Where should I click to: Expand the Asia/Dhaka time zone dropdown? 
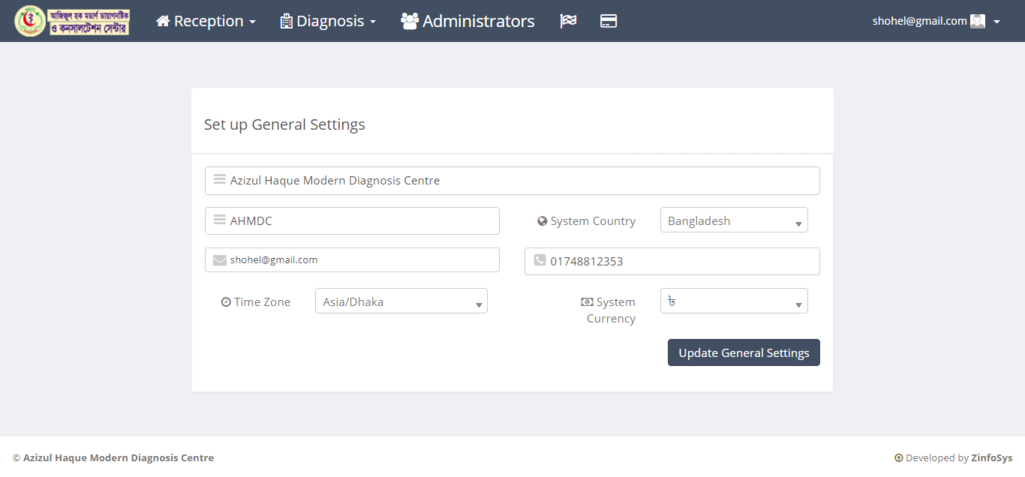coord(400,302)
